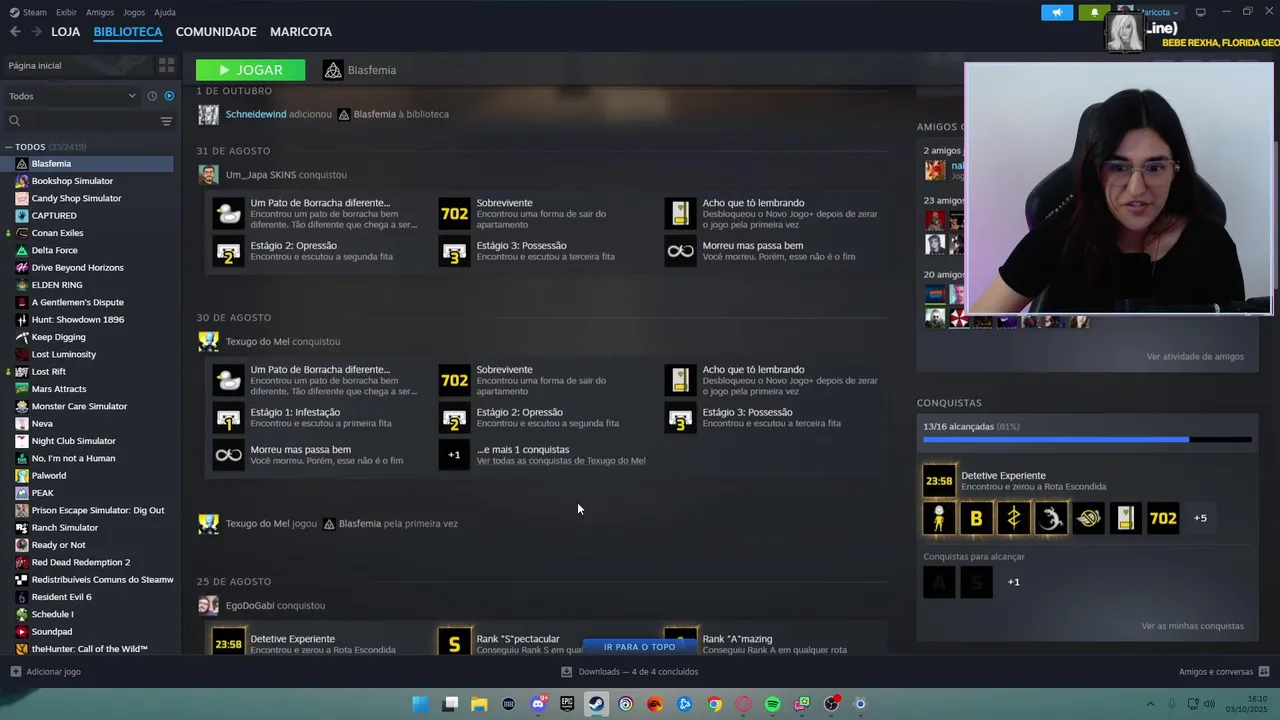1280x720 pixels.
Task: Open the Downloads status bar
Action: coord(630,672)
